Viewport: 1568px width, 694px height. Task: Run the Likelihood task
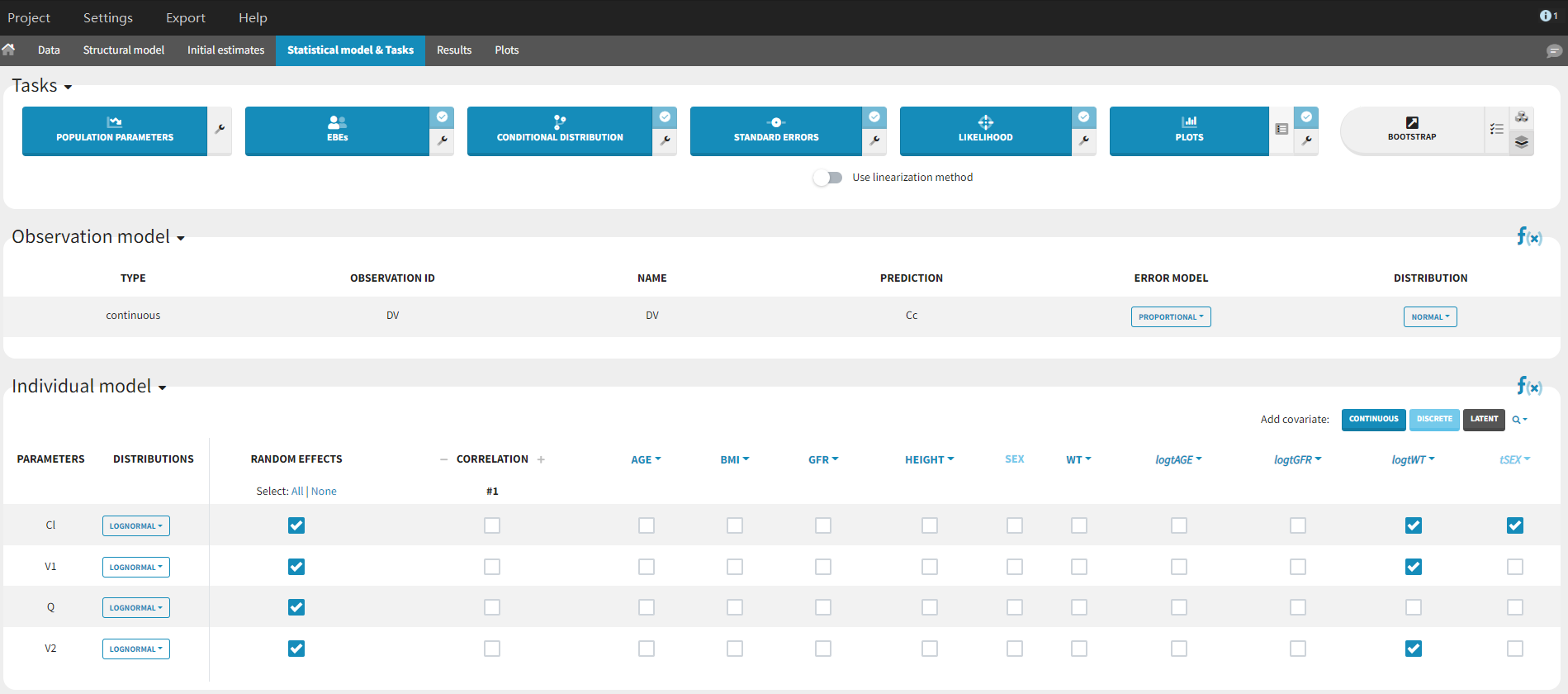tap(985, 131)
